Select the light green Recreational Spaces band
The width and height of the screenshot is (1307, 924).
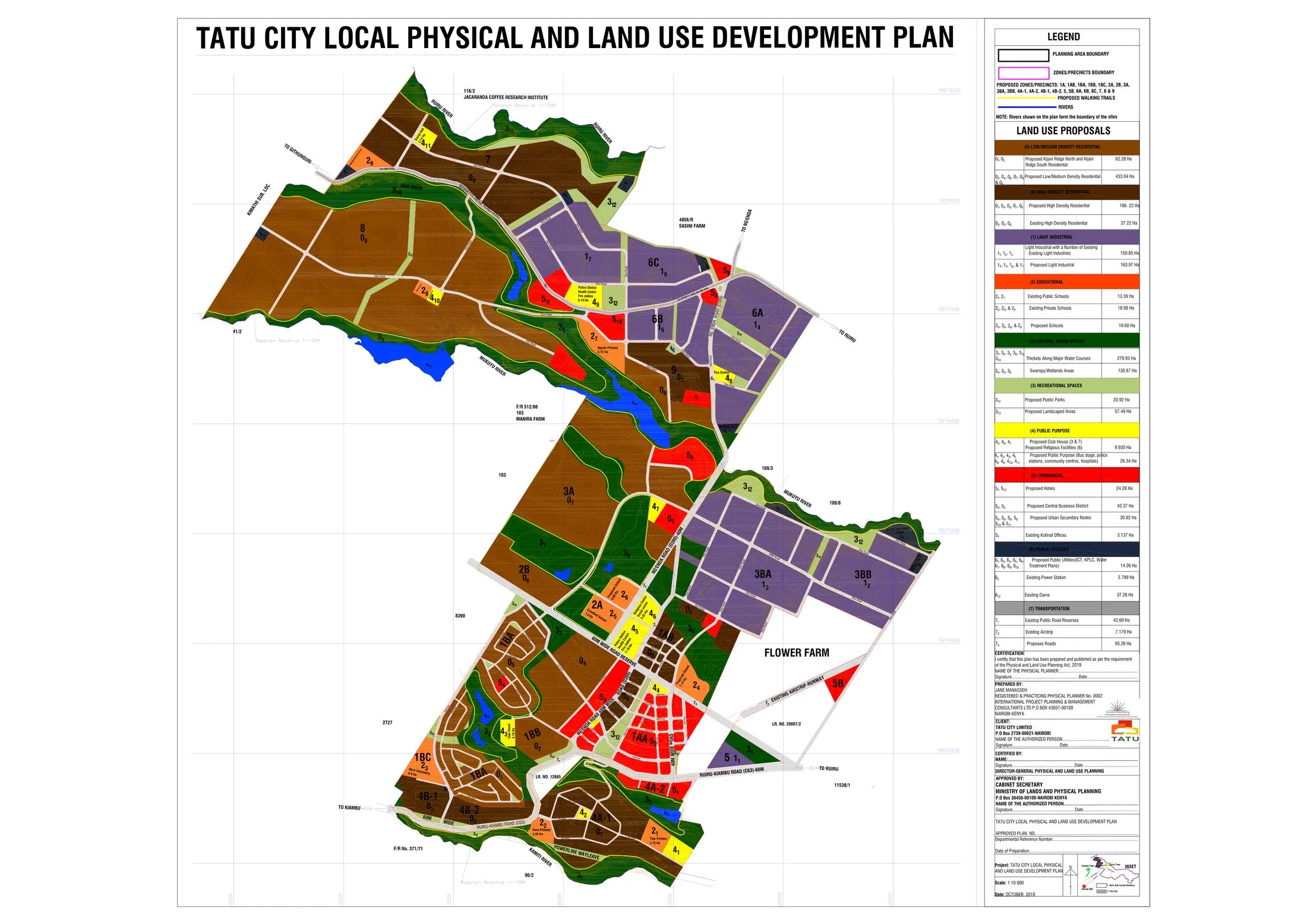(x=1067, y=385)
